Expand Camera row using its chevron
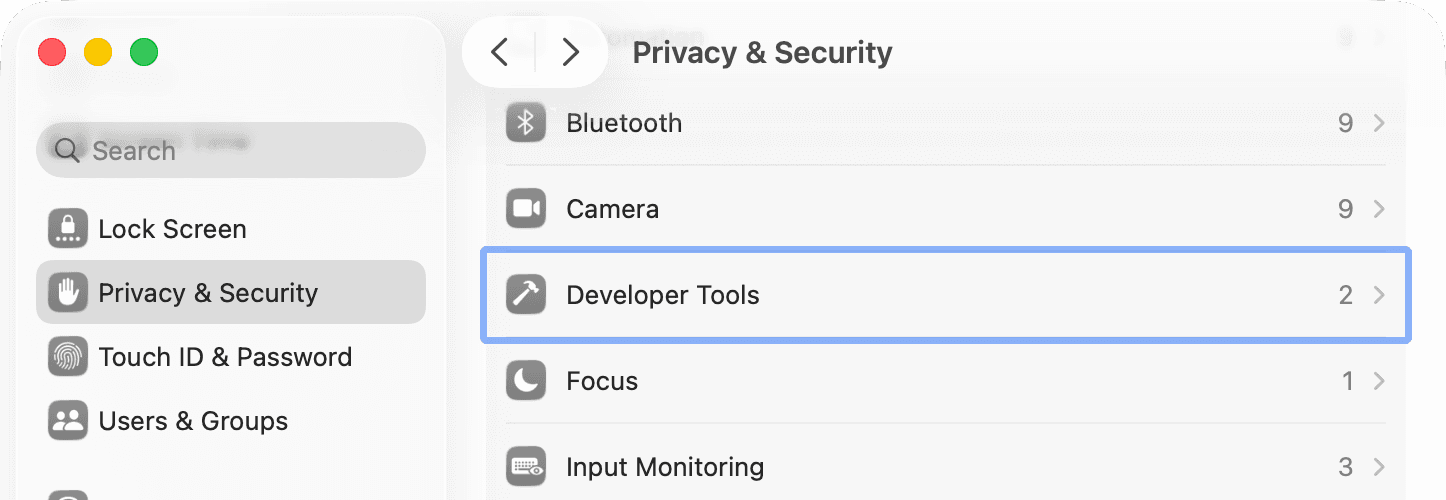The height and width of the screenshot is (500, 1446). (1379, 209)
